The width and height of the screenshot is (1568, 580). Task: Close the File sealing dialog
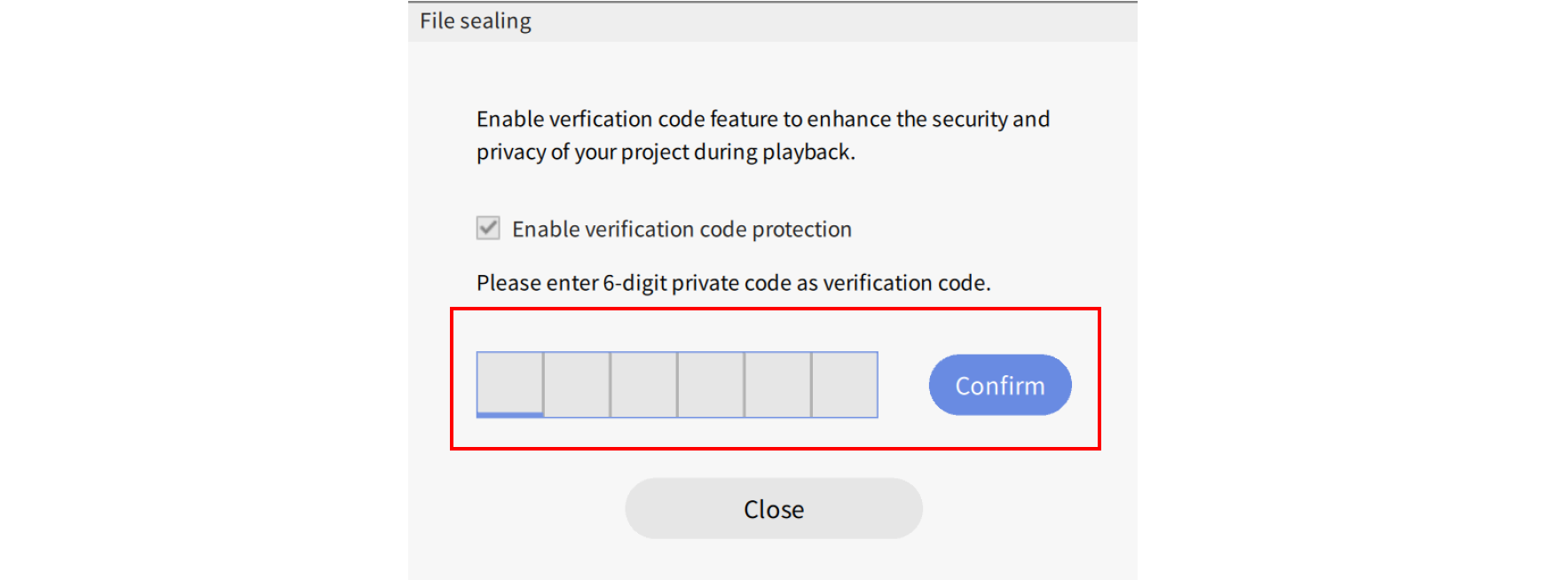click(x=774, y=509)
